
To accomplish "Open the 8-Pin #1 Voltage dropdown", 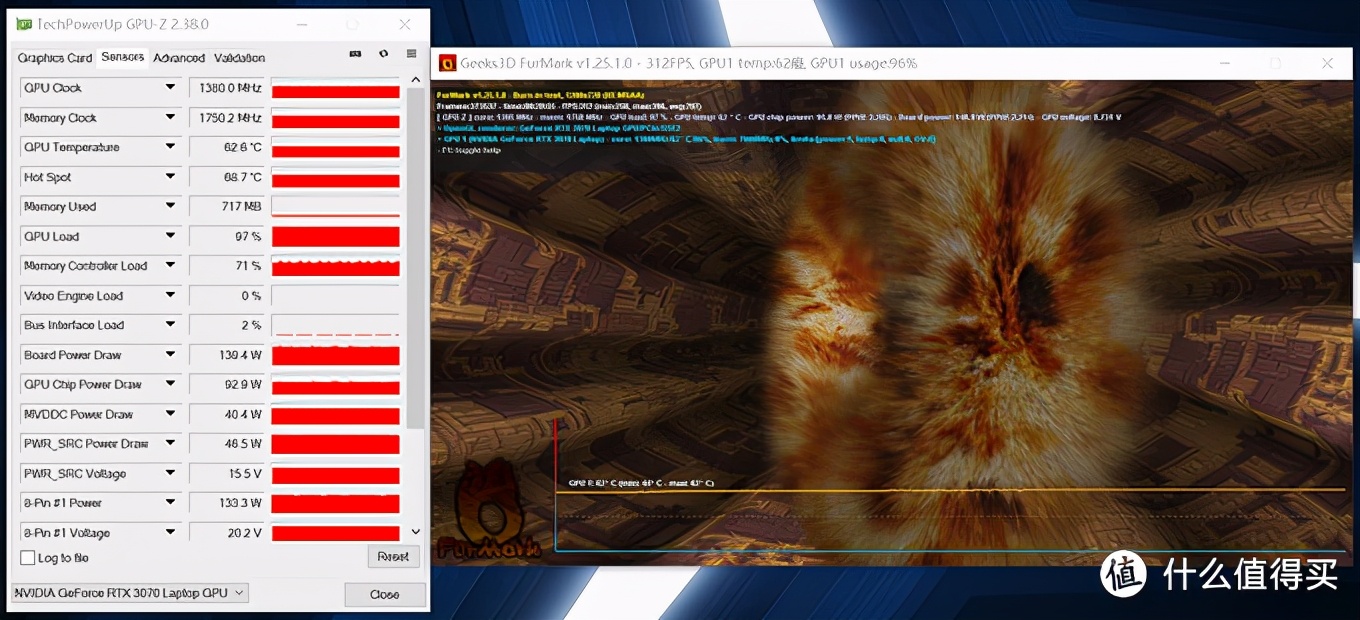I will [x=170, y=533].
